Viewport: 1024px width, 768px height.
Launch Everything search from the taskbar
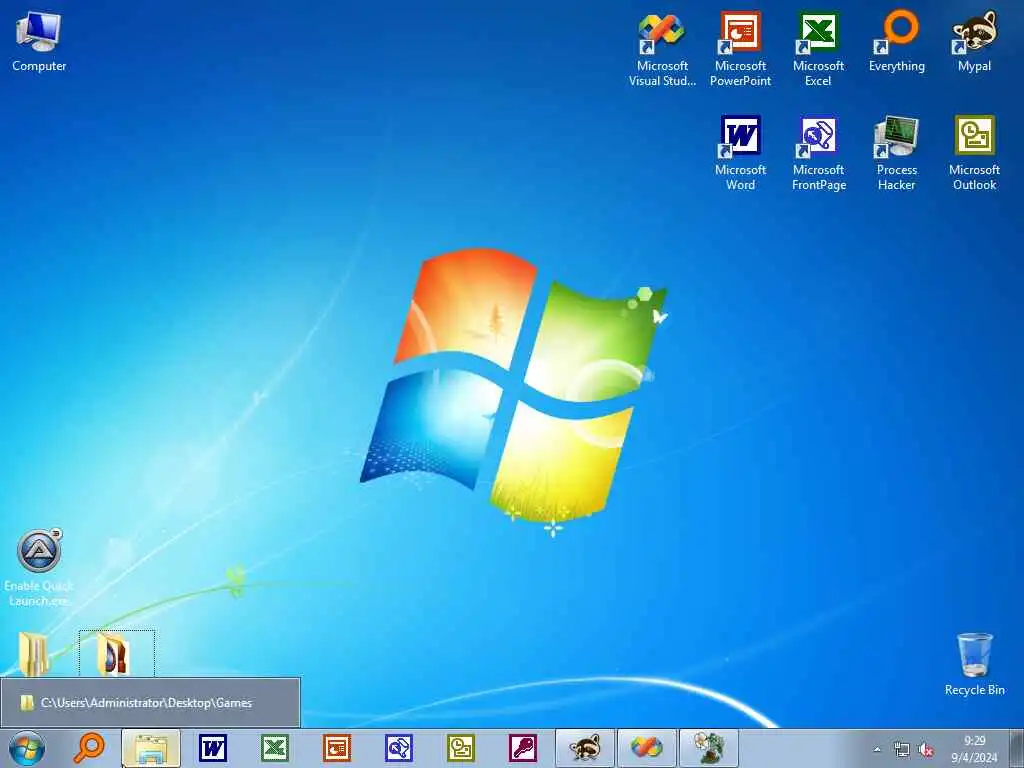[89, 748]
